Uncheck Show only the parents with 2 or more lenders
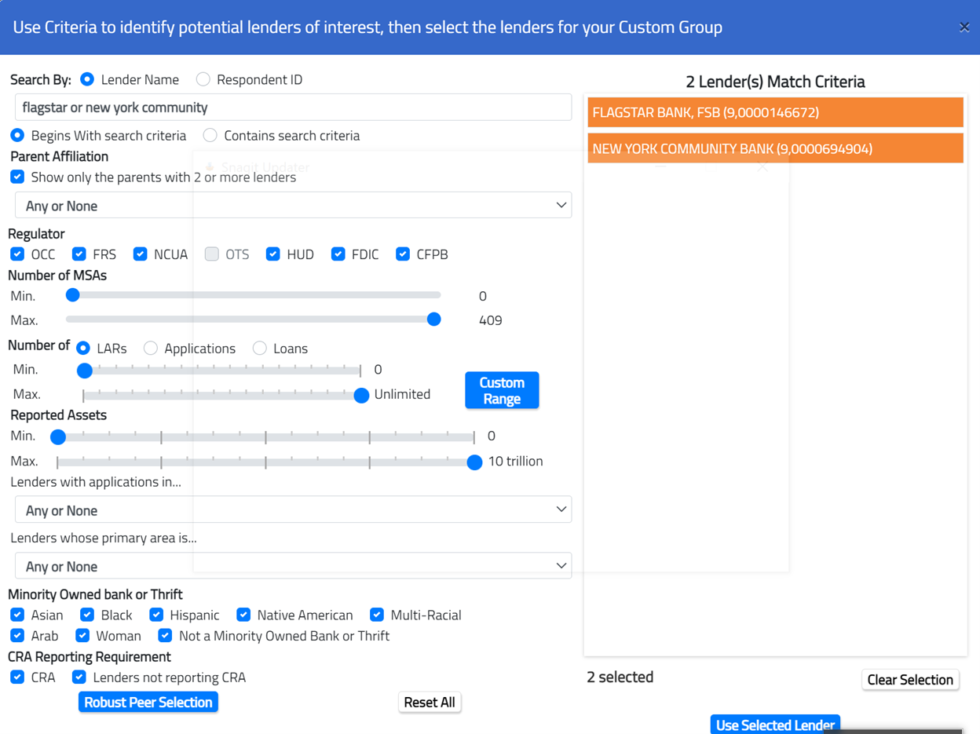Image resolution: width=980 pixels, height=734 pixels. (x=17, y=176)
